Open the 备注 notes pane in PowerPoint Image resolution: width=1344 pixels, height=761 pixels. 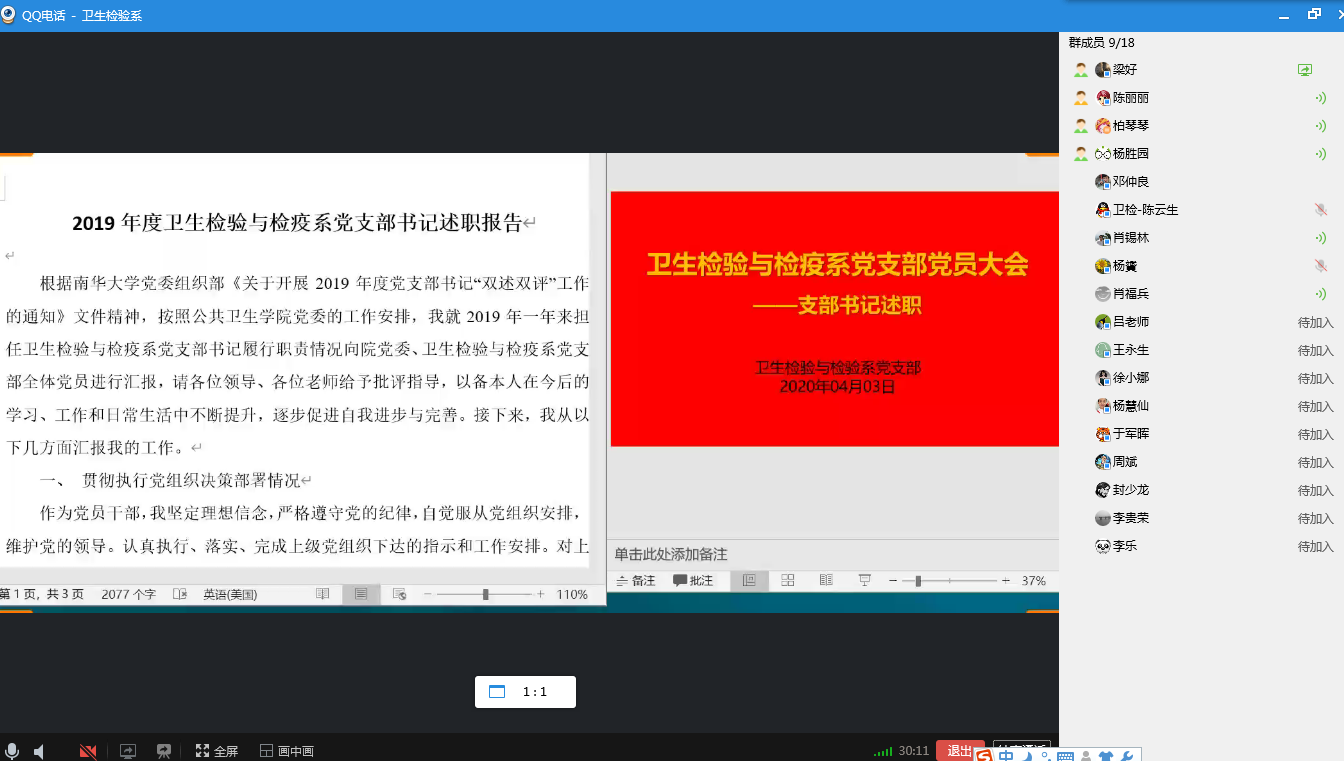tap(635, 581)
